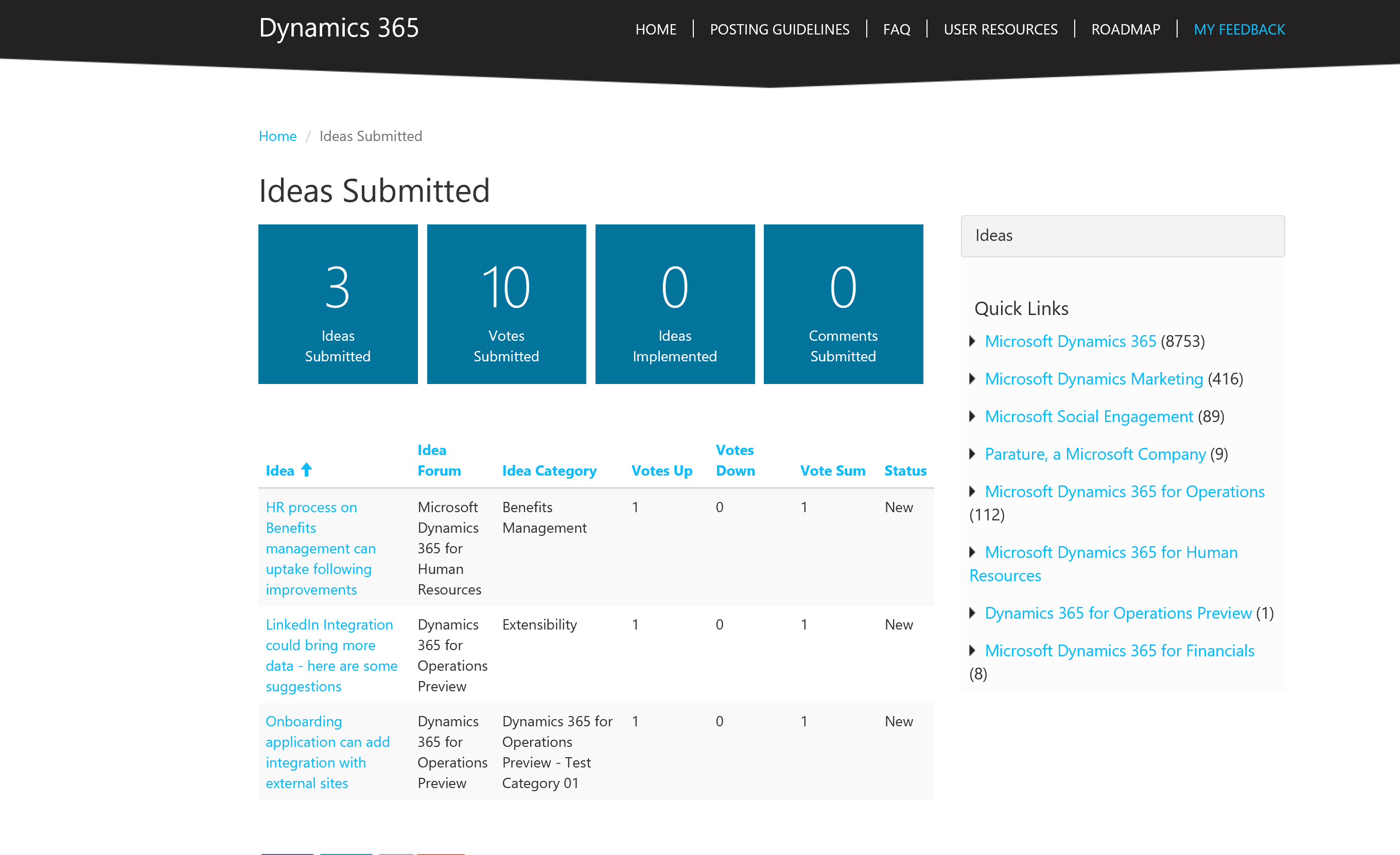Open the Microsoft Dynamics Marketing link
The height and width of the screenshot is (855, 1400).
click(x=1094, y=378)
